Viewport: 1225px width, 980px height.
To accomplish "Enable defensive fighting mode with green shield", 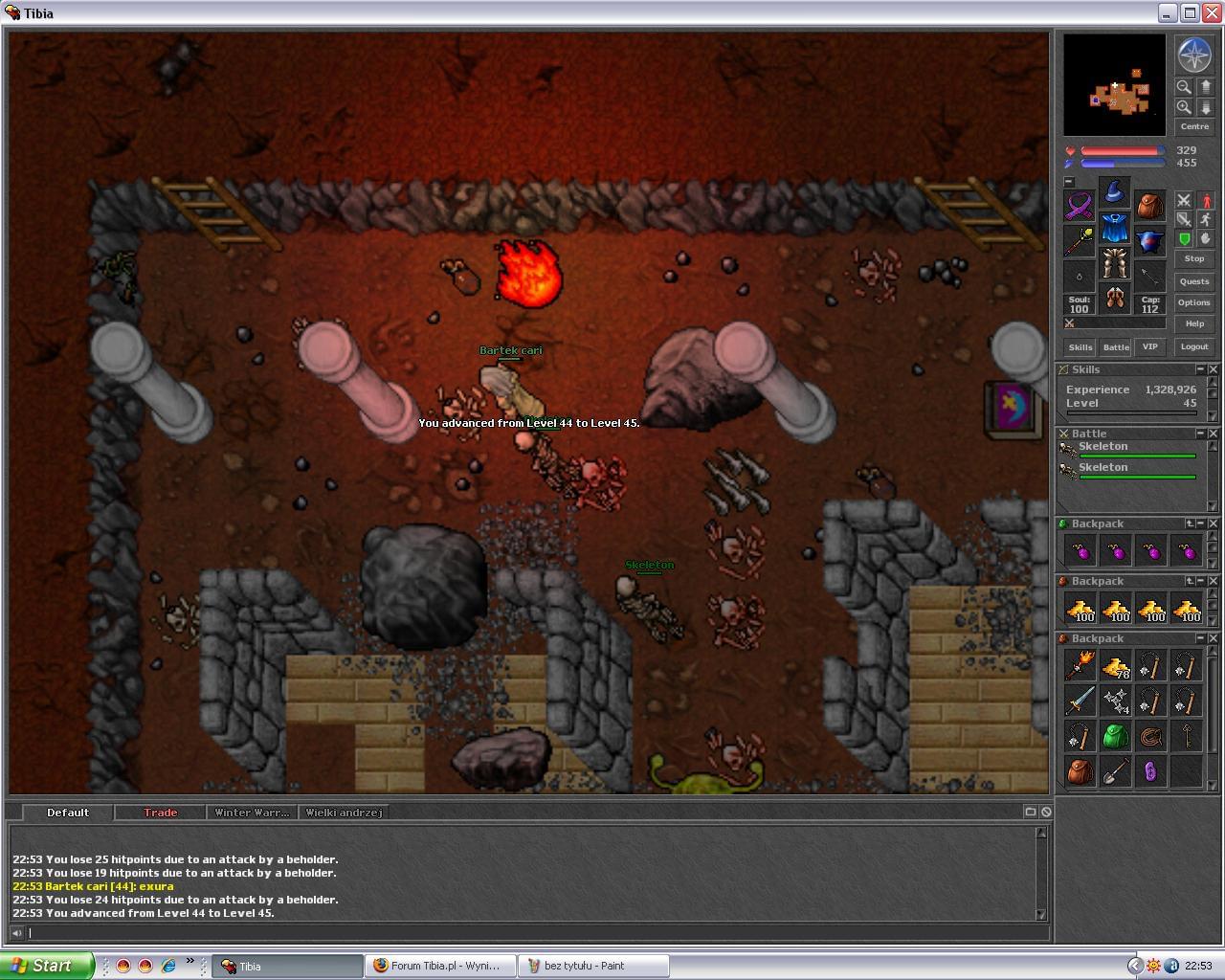I will (1184, 238).
